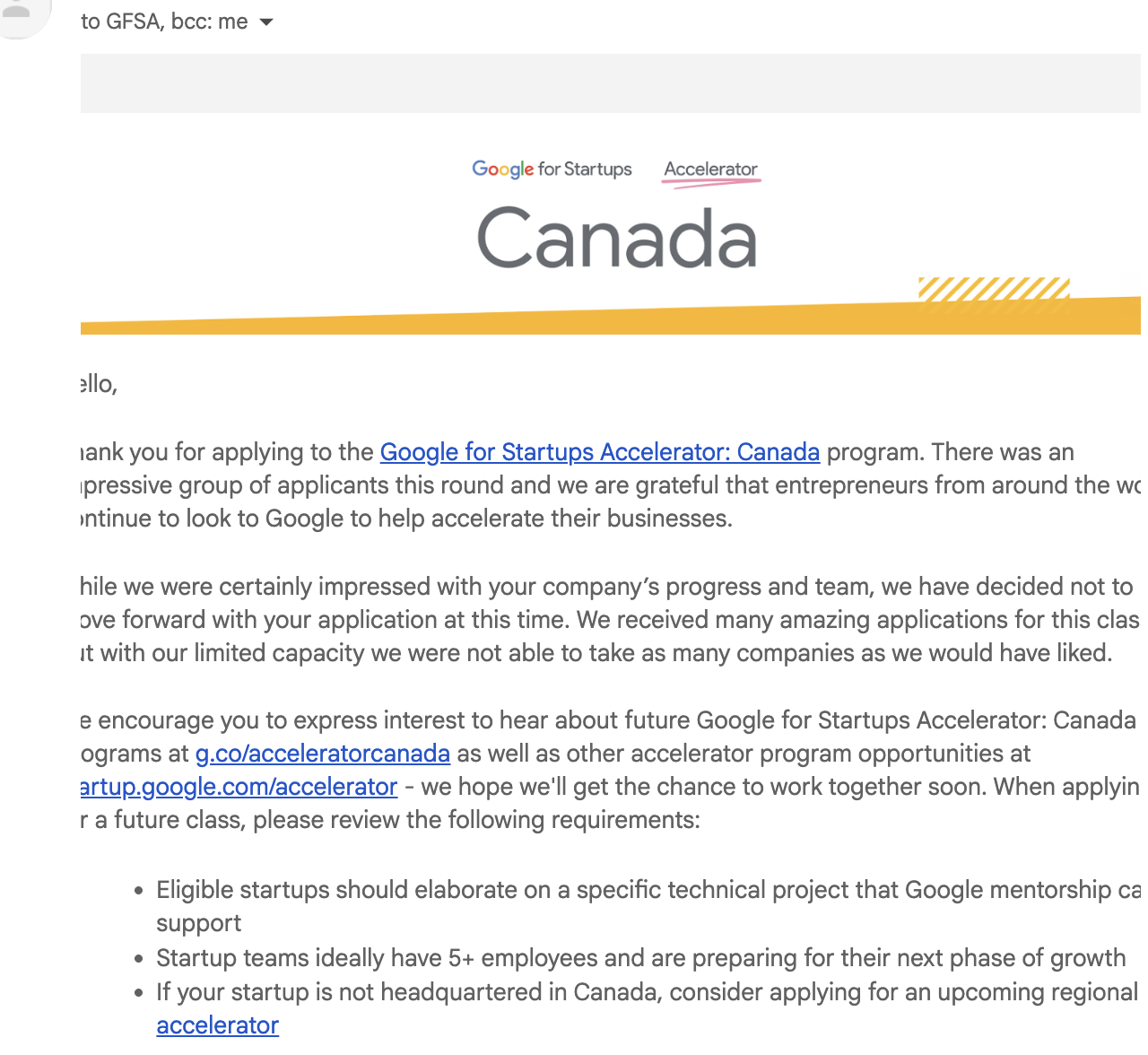Click the bullet about startups not headquartered in Canada

tap(646, 992)
